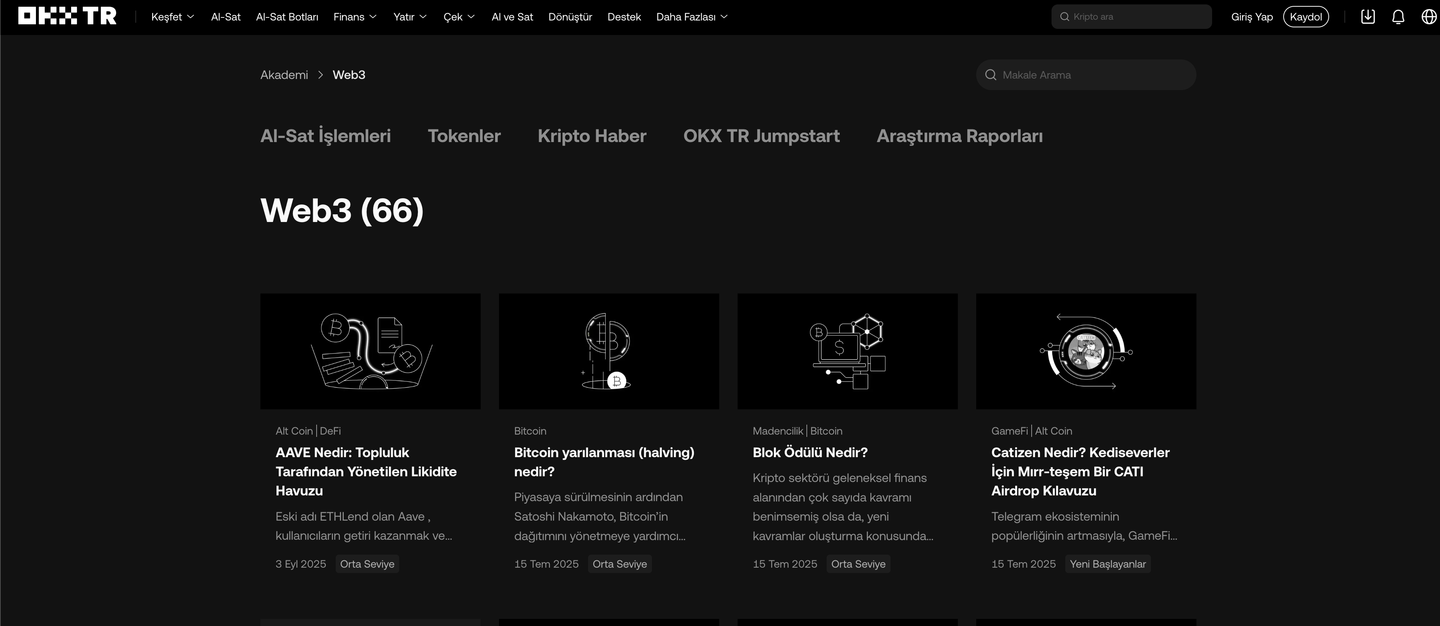Open the Bitcoin halving article image

tap(608, 351)
